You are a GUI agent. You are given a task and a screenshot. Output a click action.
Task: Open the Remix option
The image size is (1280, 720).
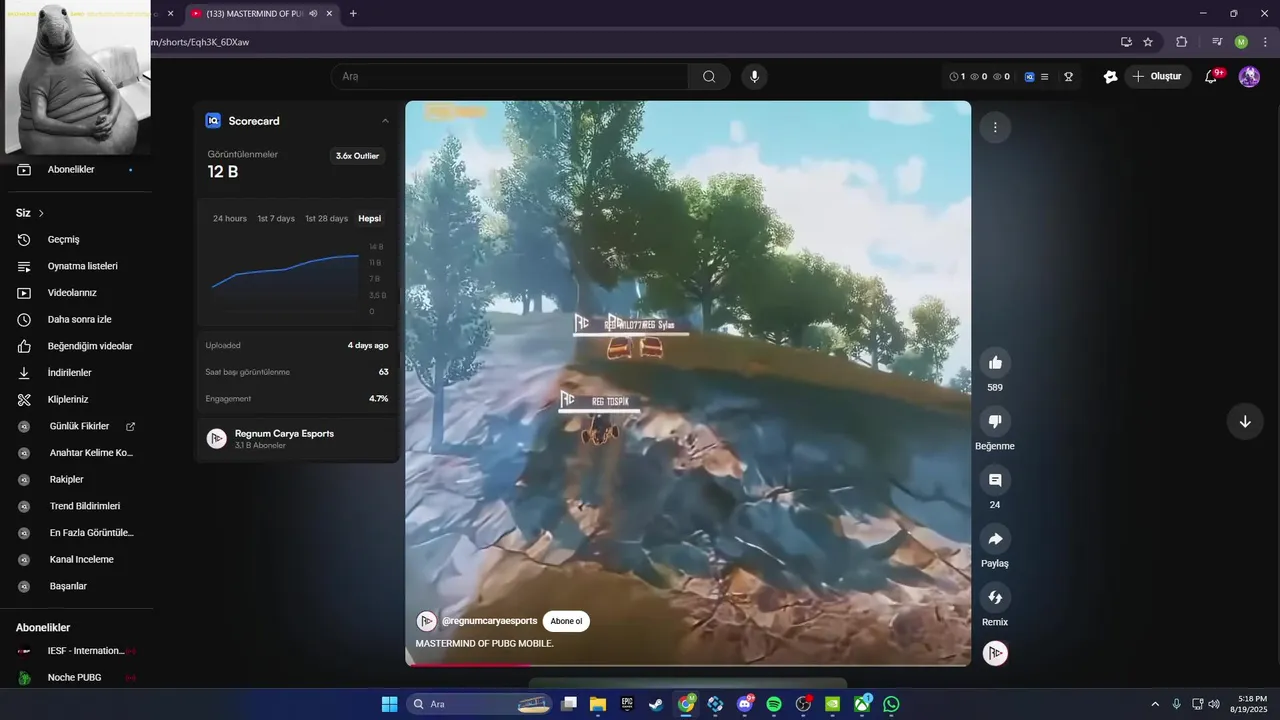pyautogui.click(x=995, y=598)
